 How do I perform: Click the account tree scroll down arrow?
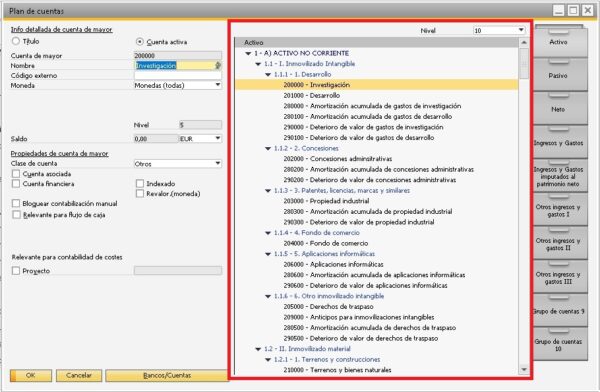point(524,369)
